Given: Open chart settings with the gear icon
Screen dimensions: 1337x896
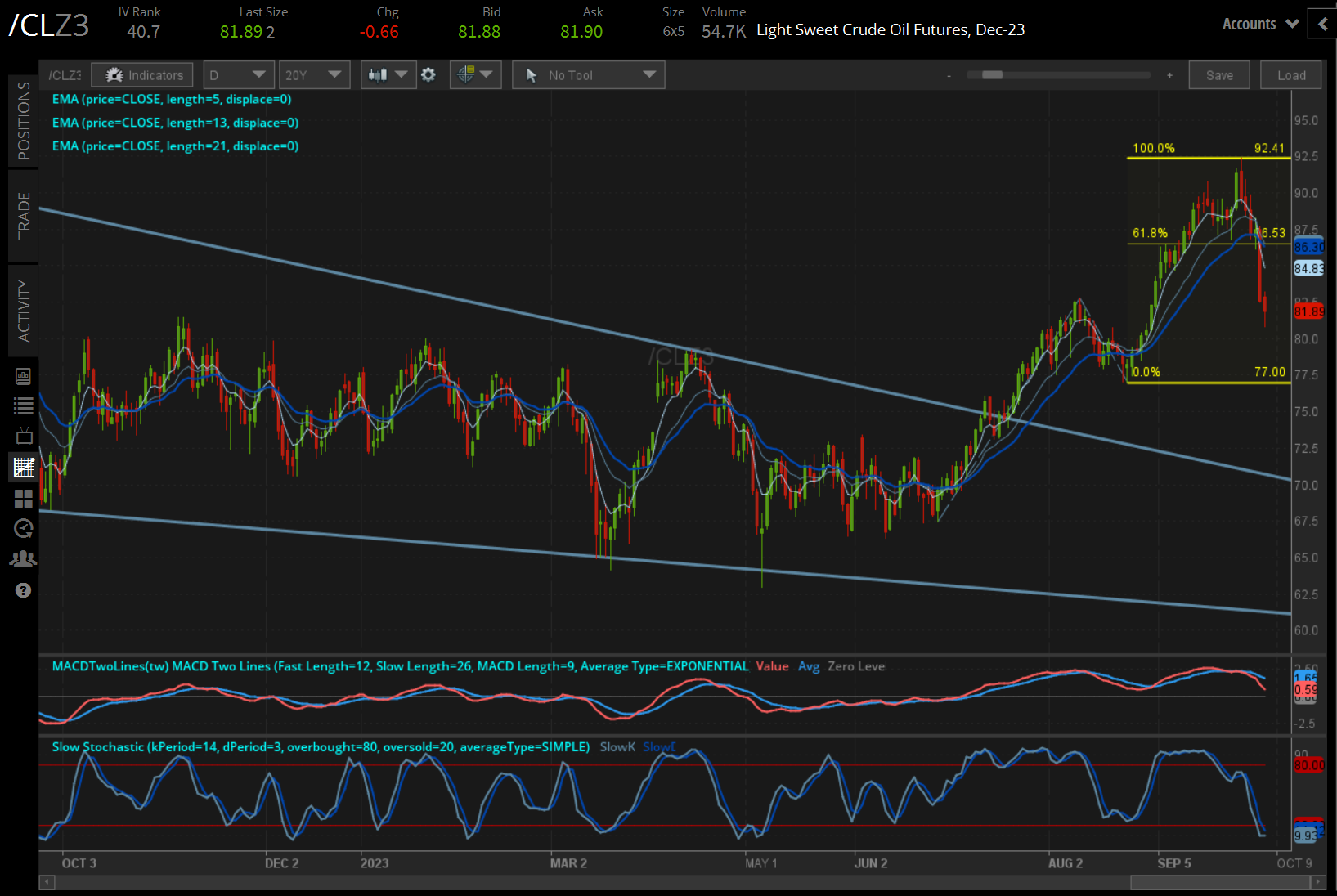Looking at the screenshot, I should [x=428, y=74].
